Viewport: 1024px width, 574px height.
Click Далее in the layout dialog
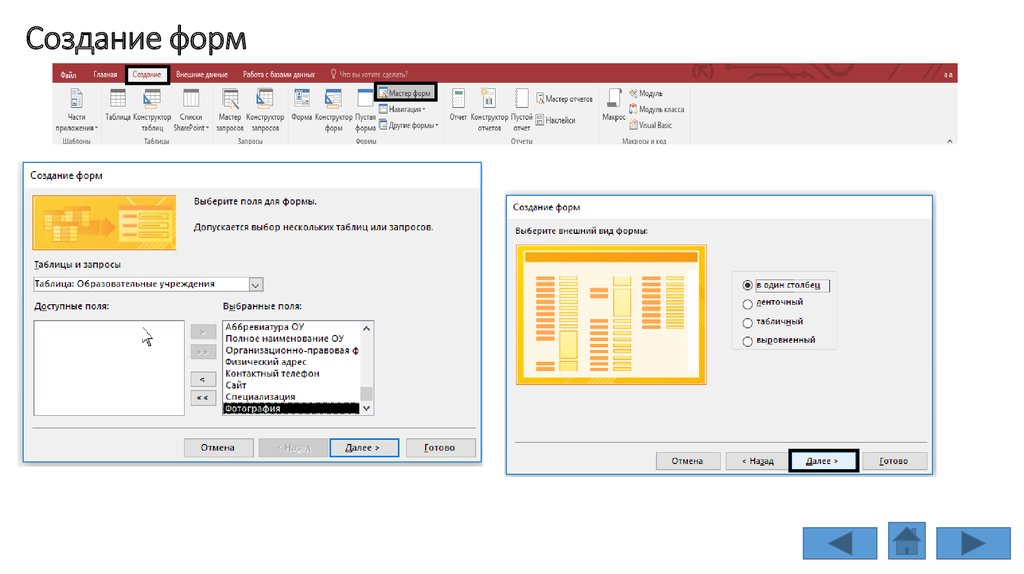(823, 461)
